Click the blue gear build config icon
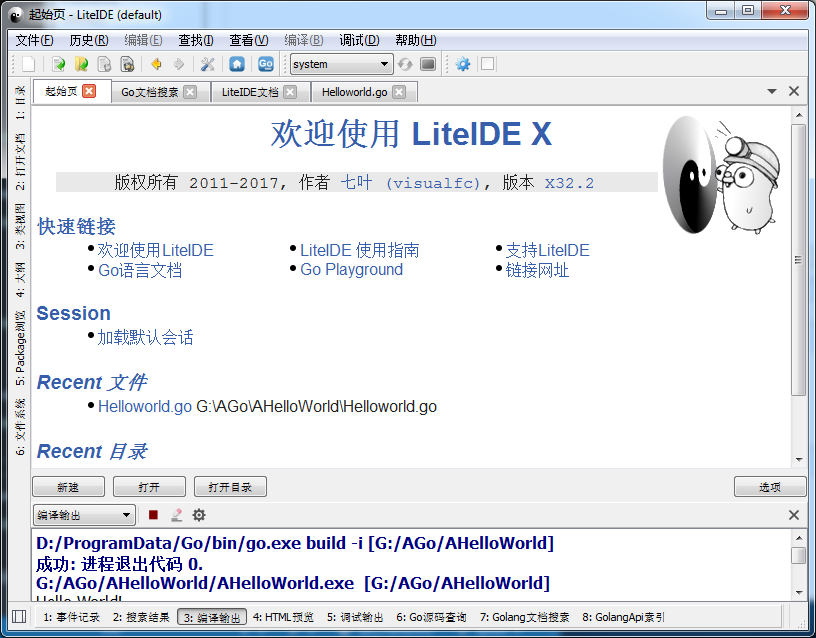Viewport: 816px width, 638px height. [x=463, y=64]
